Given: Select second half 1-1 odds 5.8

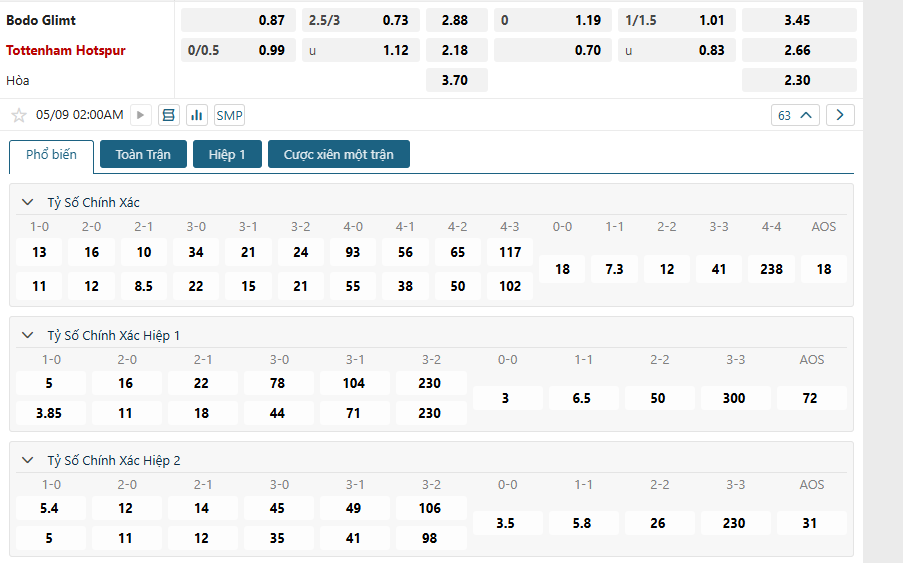Looking at the screenshot, I should [x=582, y=523].
